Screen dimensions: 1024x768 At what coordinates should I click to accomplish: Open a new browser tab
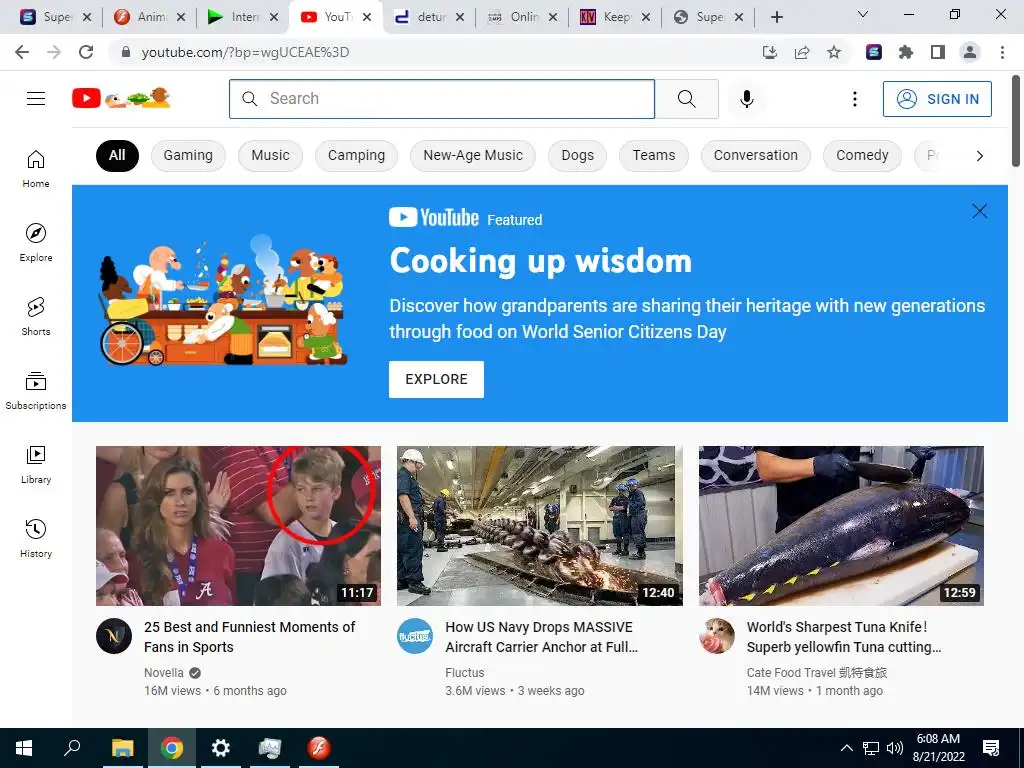(x=776, y=17)
